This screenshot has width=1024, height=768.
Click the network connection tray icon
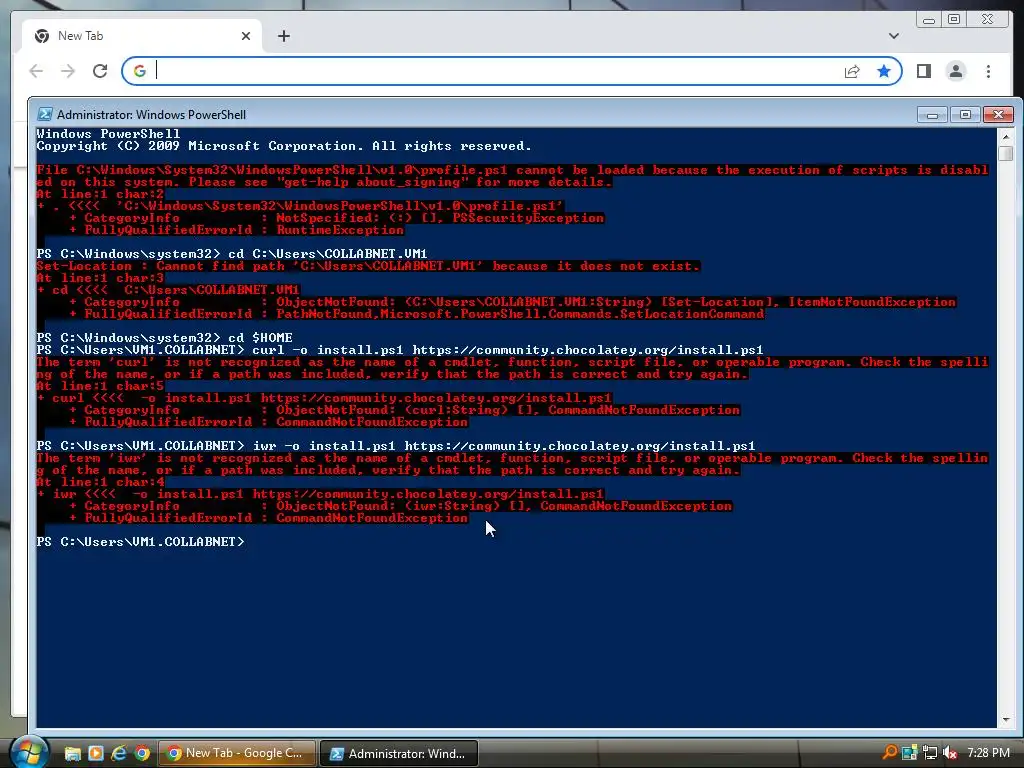(930, 753)
